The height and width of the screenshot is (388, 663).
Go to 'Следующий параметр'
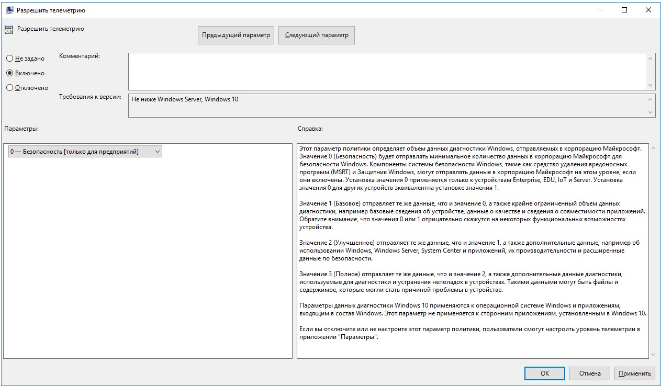tap(316, 35)
